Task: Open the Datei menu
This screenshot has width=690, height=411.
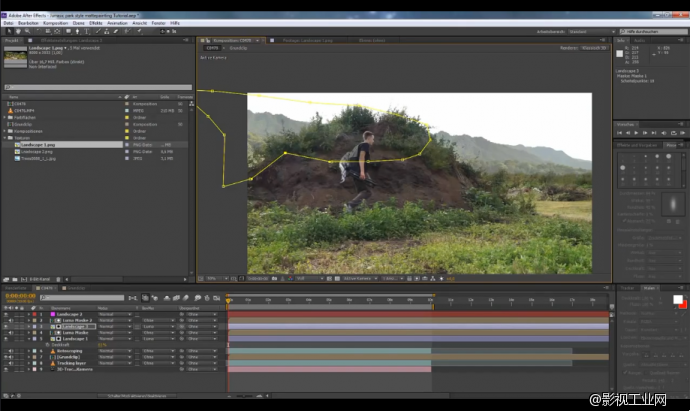Action: point(8,23)
